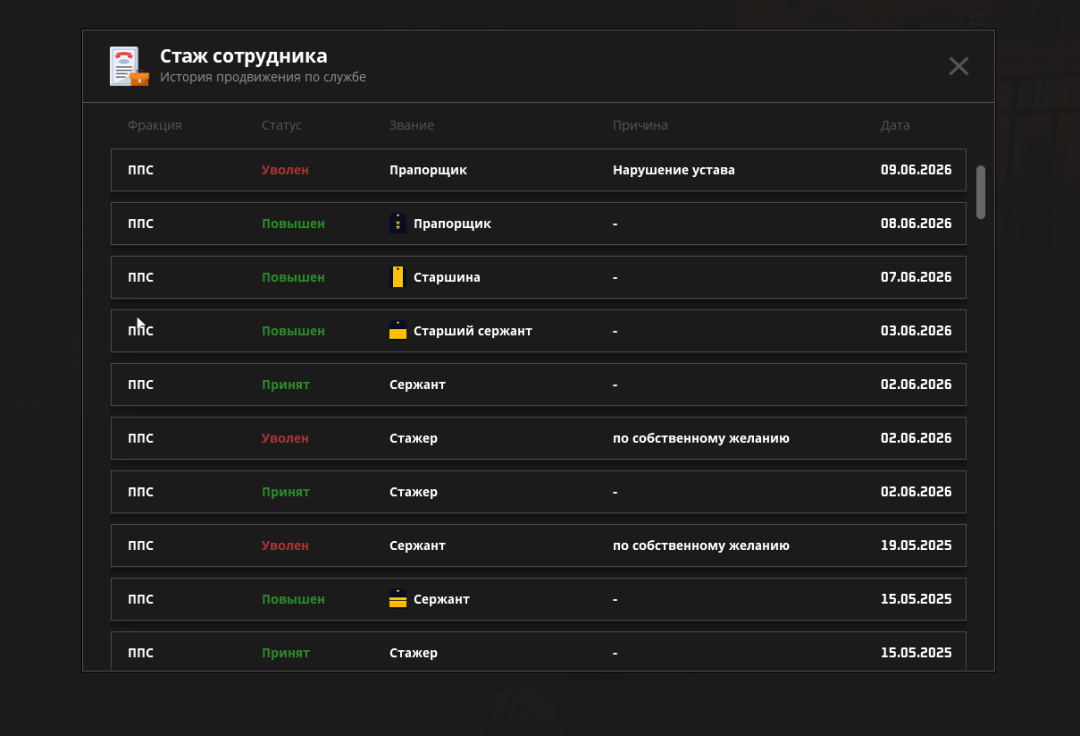Click Старший сержант rank insignia icon
The image size is (1080, 736).
(397, 330)
